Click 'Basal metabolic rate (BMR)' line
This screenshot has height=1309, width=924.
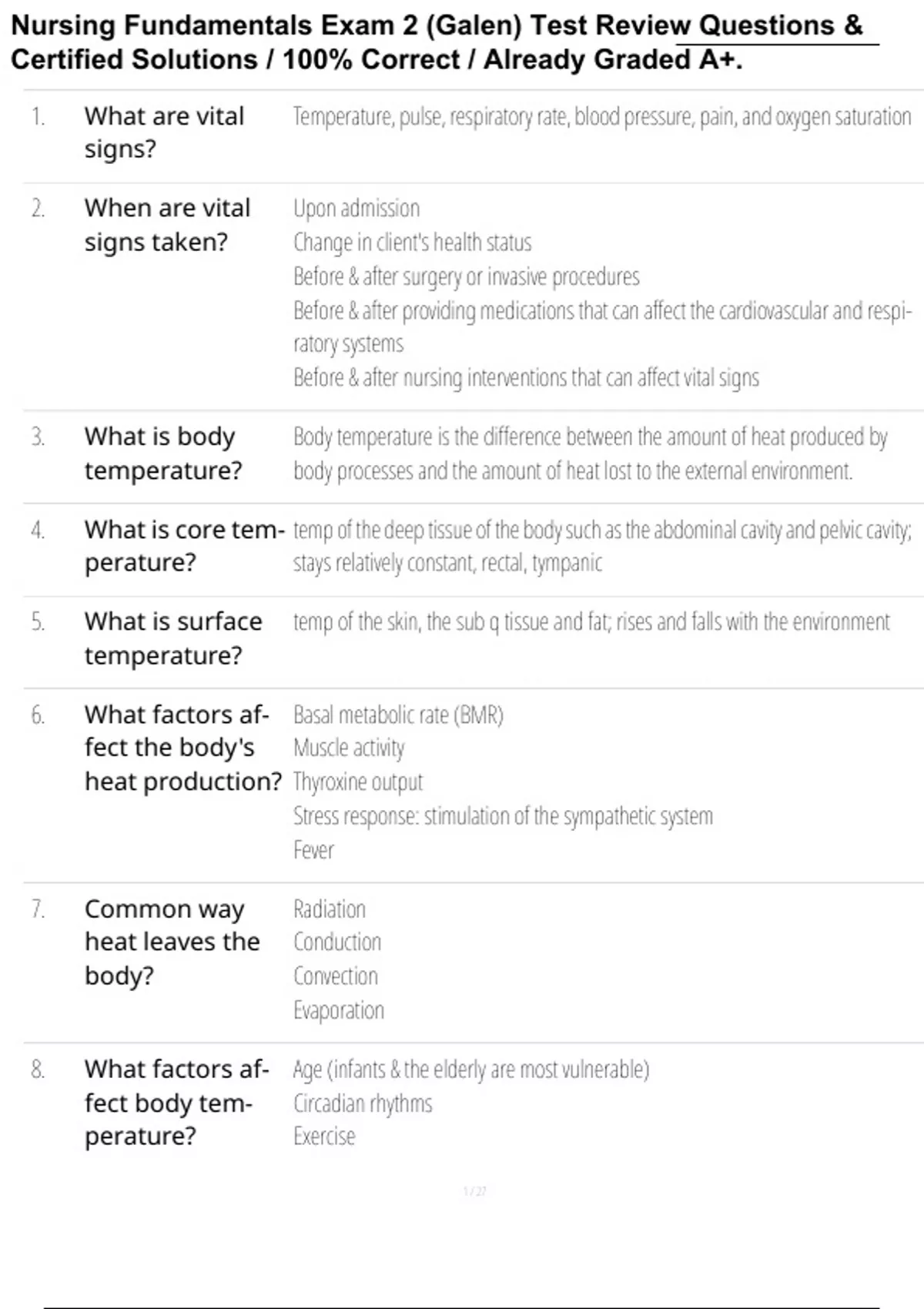398,715
